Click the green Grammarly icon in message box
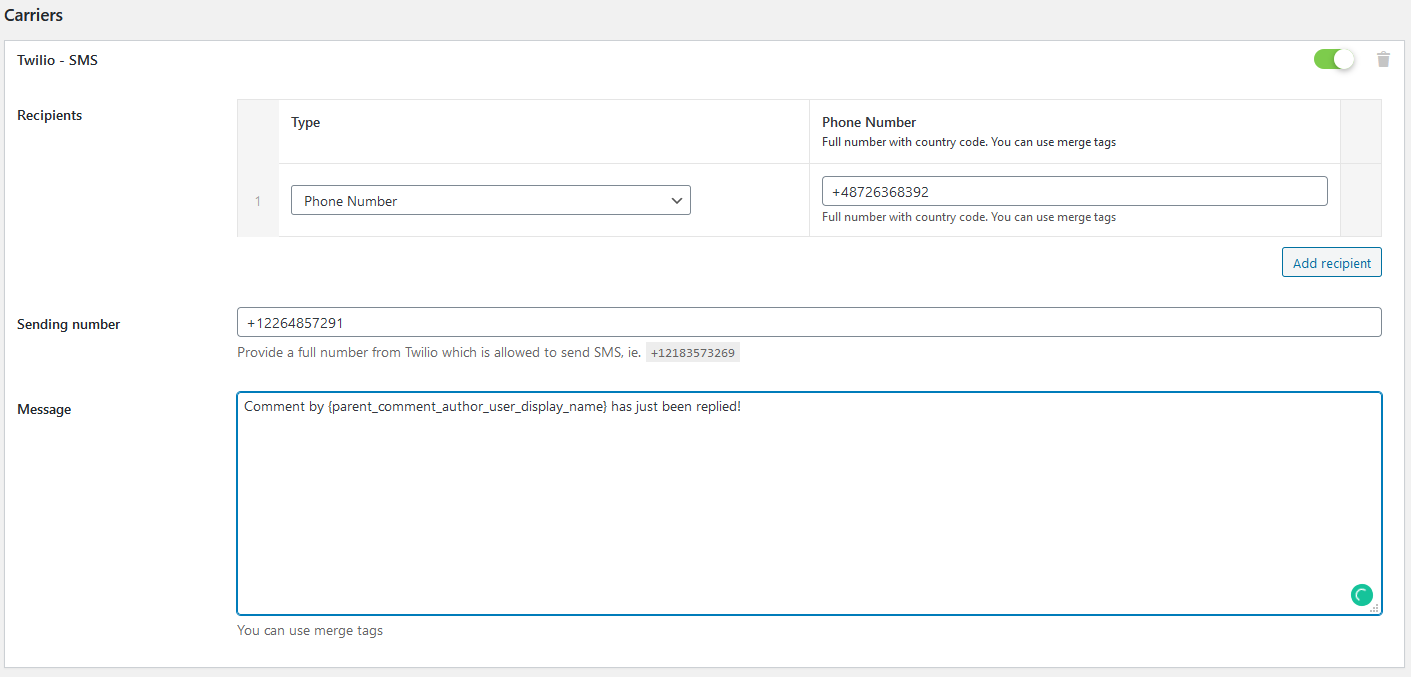Image resolution: width=1411 pixels, height=677 pixels. [1361, 595]
